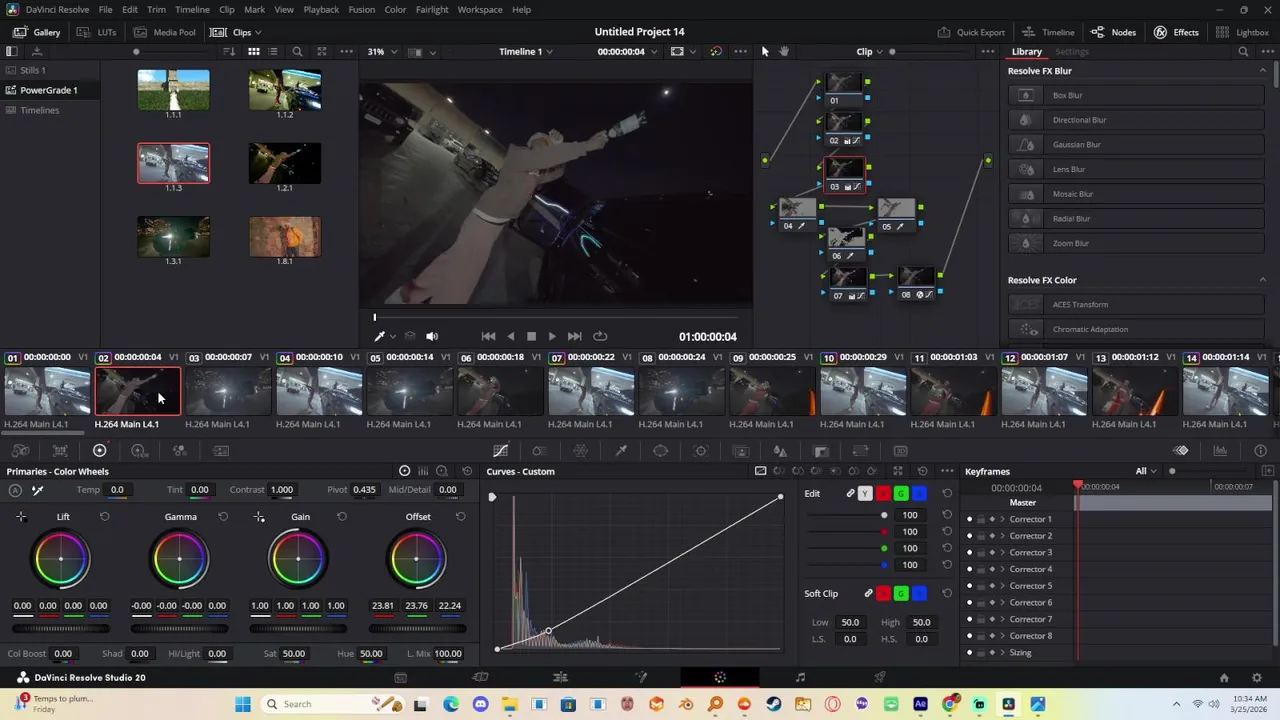This screenshot has width=1280, height=720.
Task: Open the Playback menu
Action: (321, 10)
